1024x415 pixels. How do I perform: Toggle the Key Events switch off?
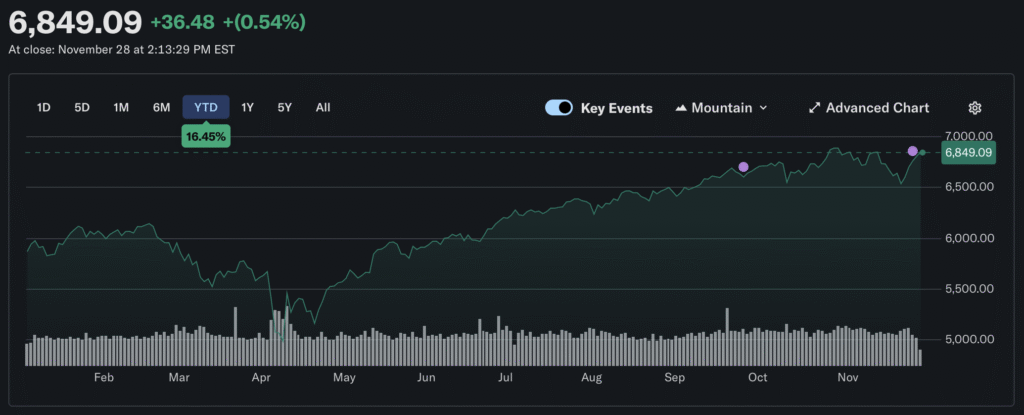(559, 108)
